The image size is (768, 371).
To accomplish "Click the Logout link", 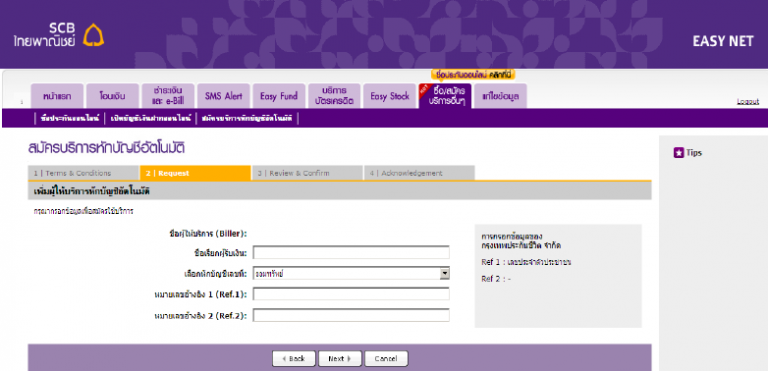I will tap(747, 101).
